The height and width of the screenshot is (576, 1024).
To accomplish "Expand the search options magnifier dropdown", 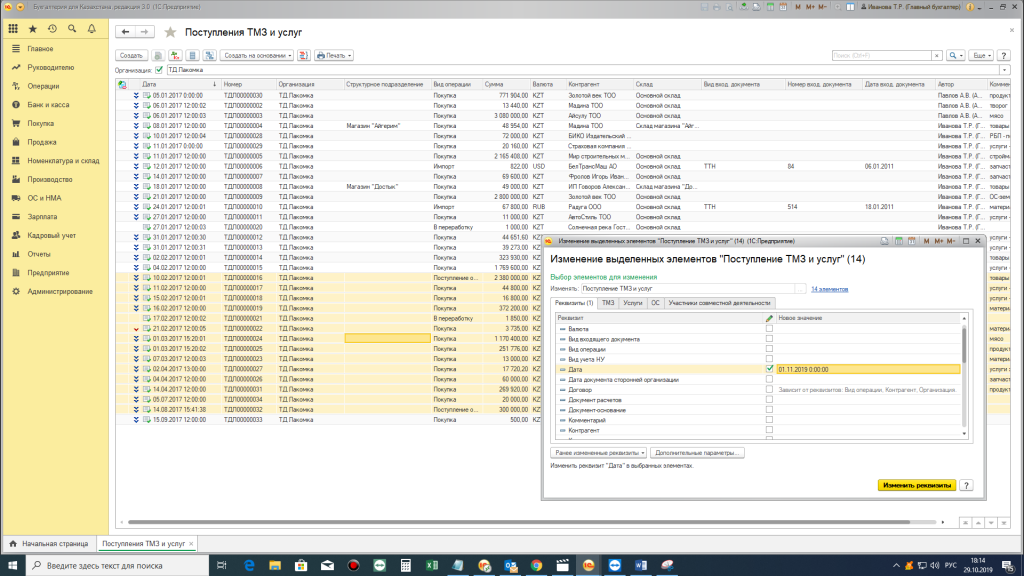I will tap(955, 56).
